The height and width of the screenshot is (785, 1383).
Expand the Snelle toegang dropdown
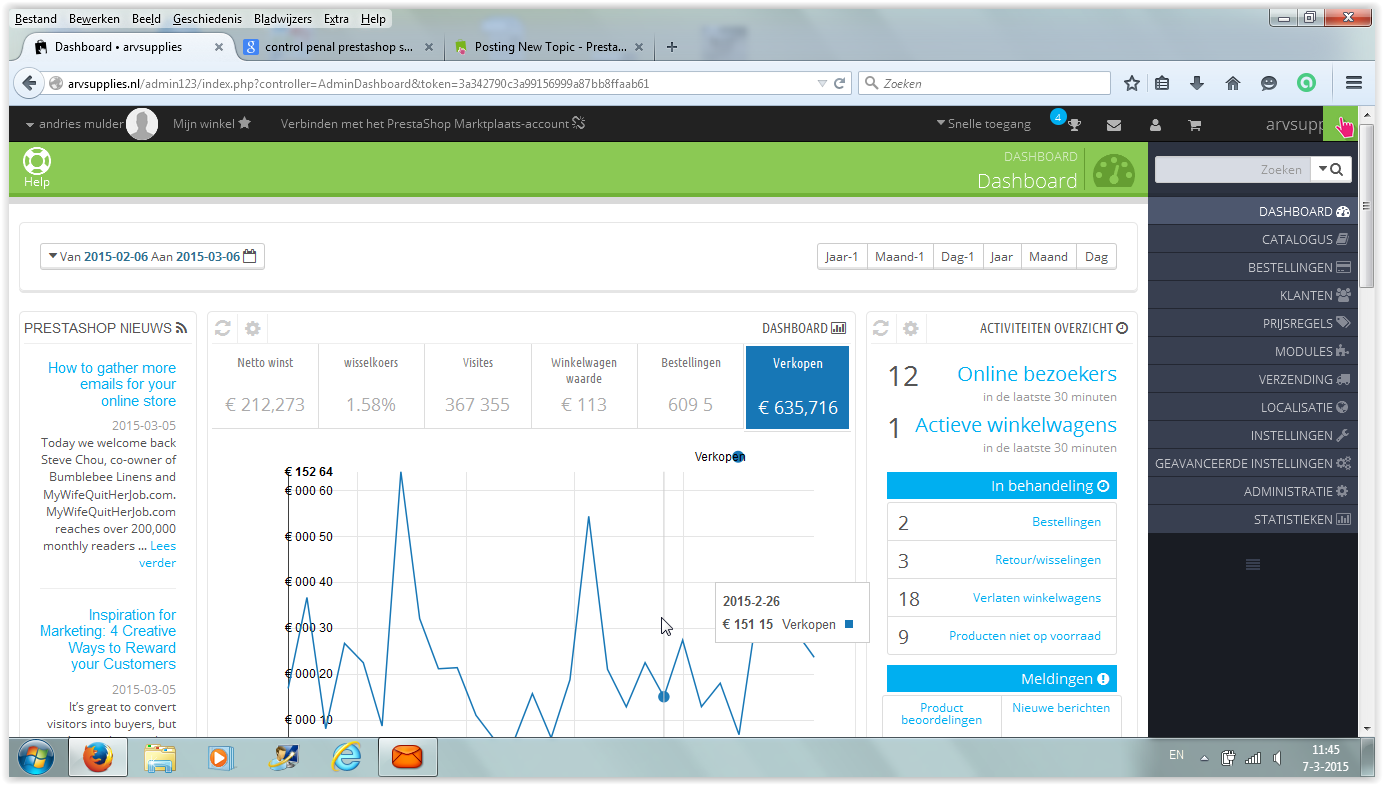(x=983, y=125)
